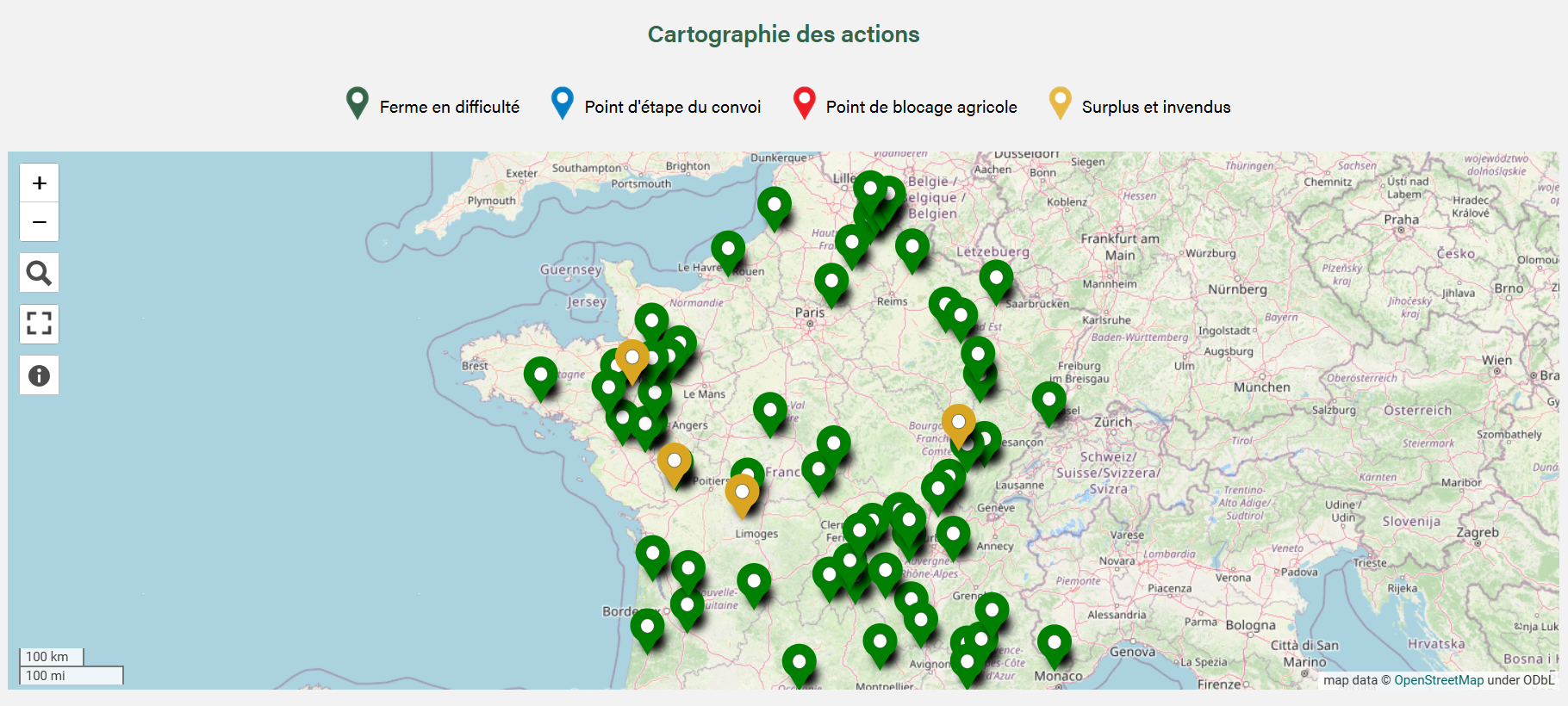Click the red Point de blocage legend pin
1568x706 pixels.
(x=804, y=103)
